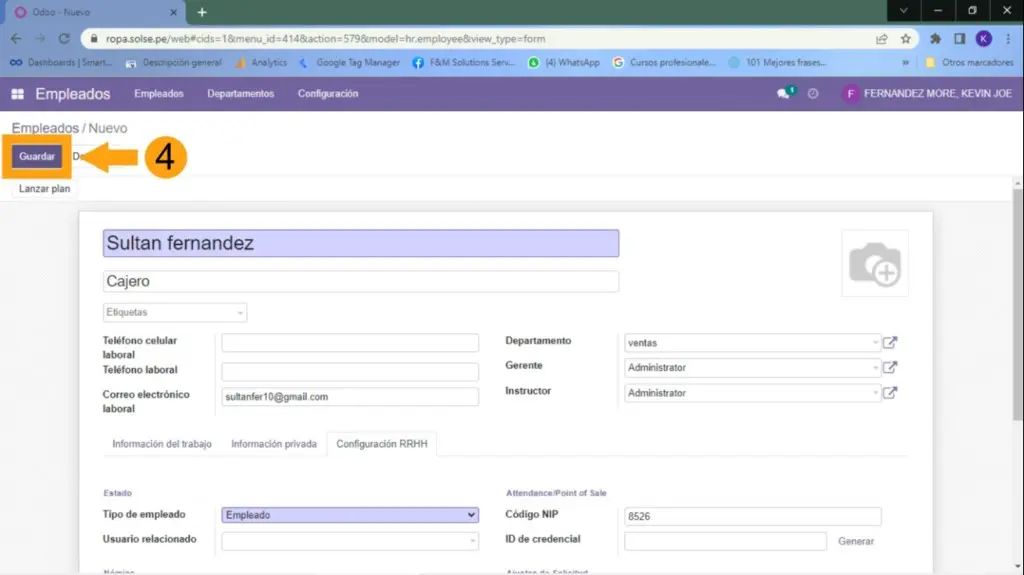The height and width of the screenshot is (575, 1024).
Task: Expand the Departamento dropdown
Action: click(752, 342)
